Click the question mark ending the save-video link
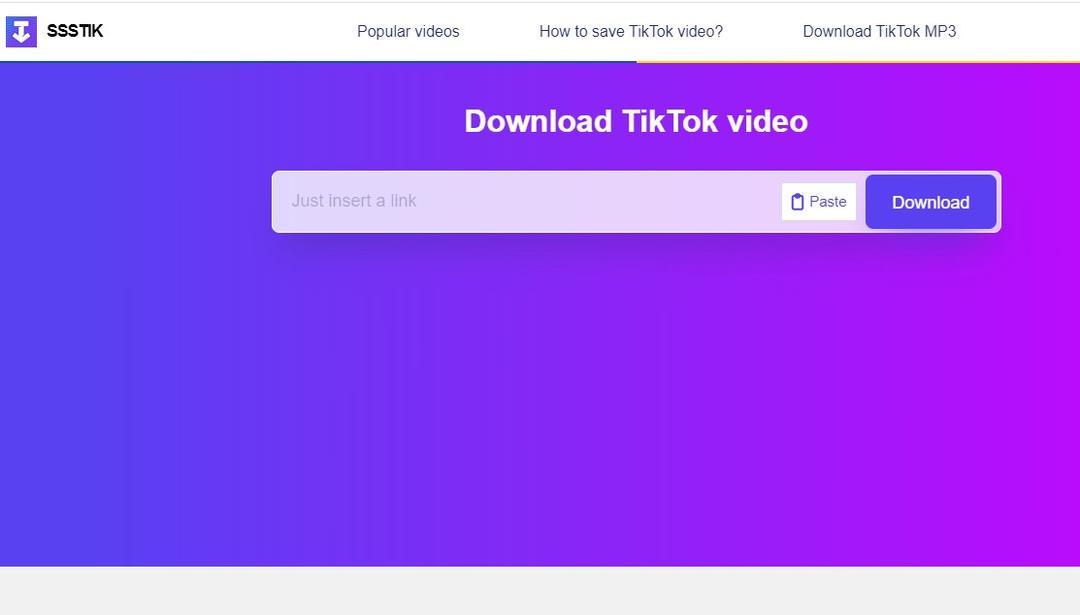Viewport: 1080px width, 615px height. (x=719, y=31)
